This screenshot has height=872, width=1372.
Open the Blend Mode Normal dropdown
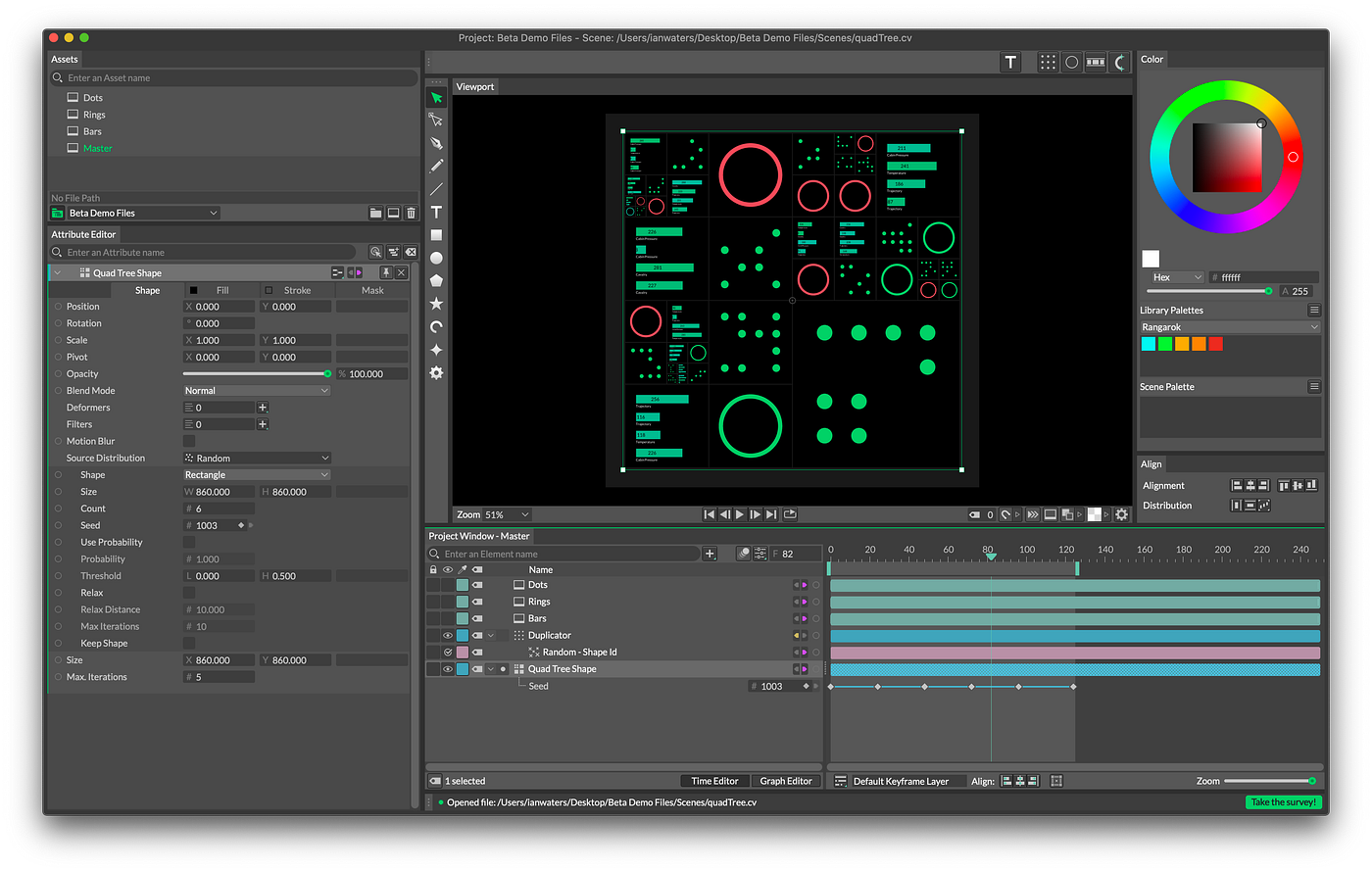click(257, 390)
